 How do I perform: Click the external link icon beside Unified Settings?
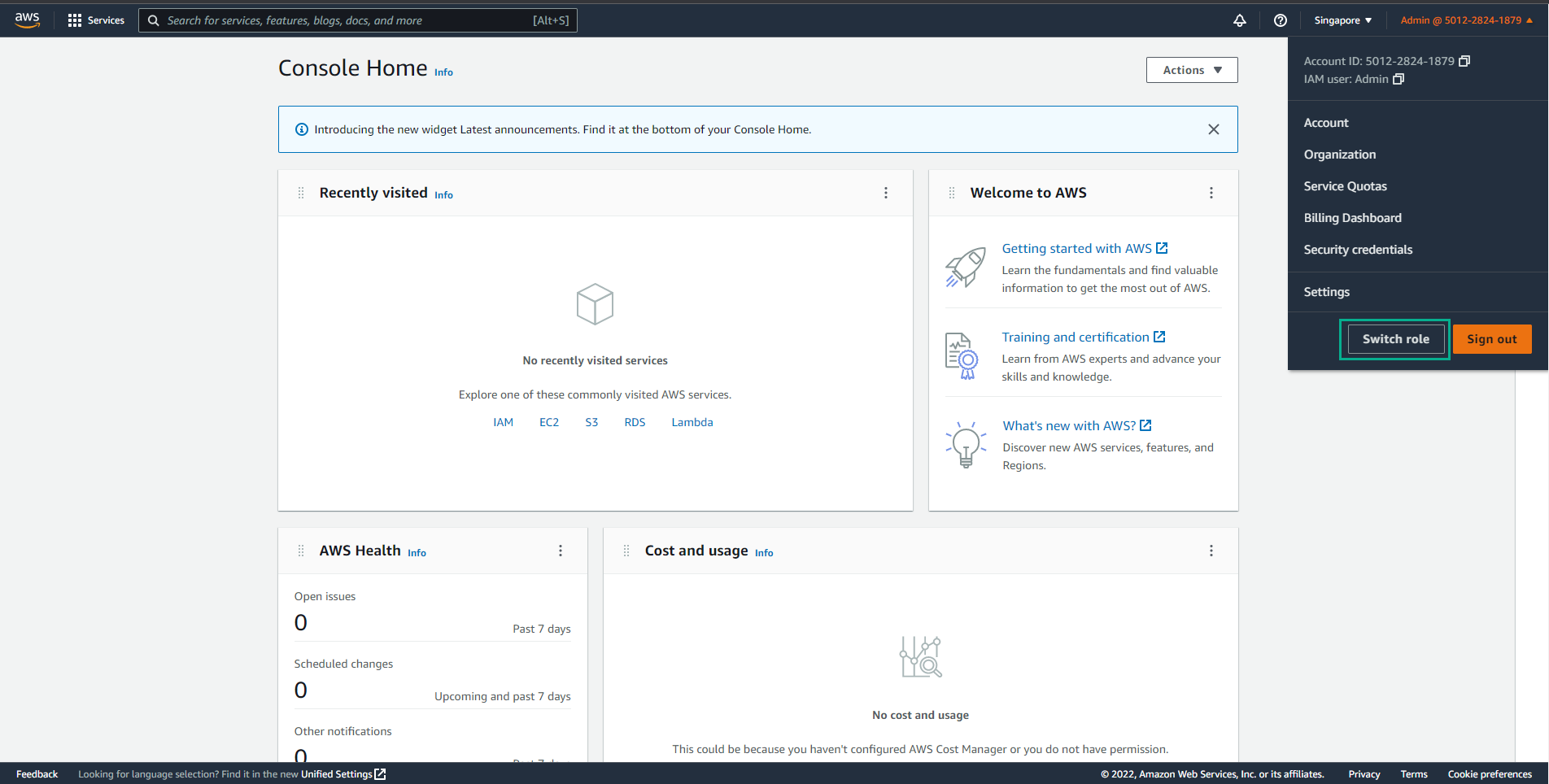[x=380, y=774]
